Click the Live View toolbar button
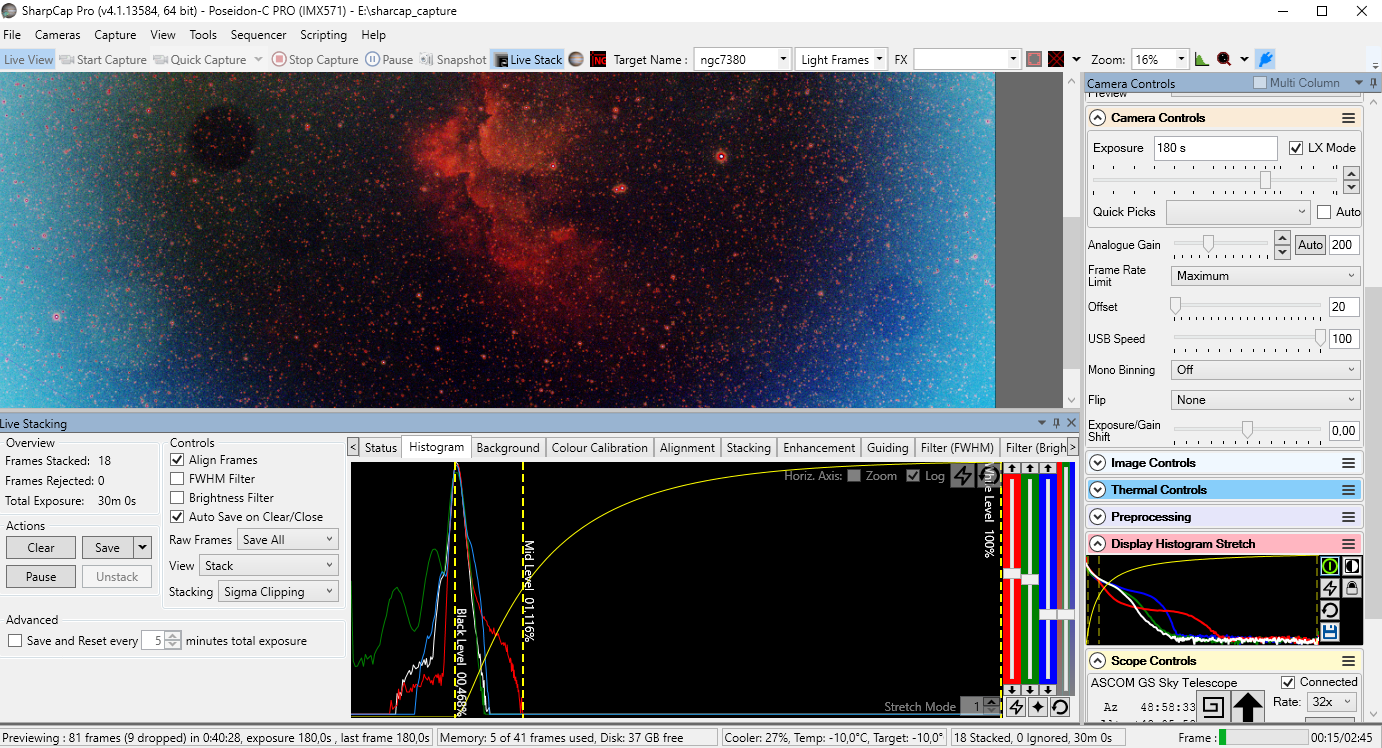1382x748 pixels. pyautogui.click(x=28, y=60)
